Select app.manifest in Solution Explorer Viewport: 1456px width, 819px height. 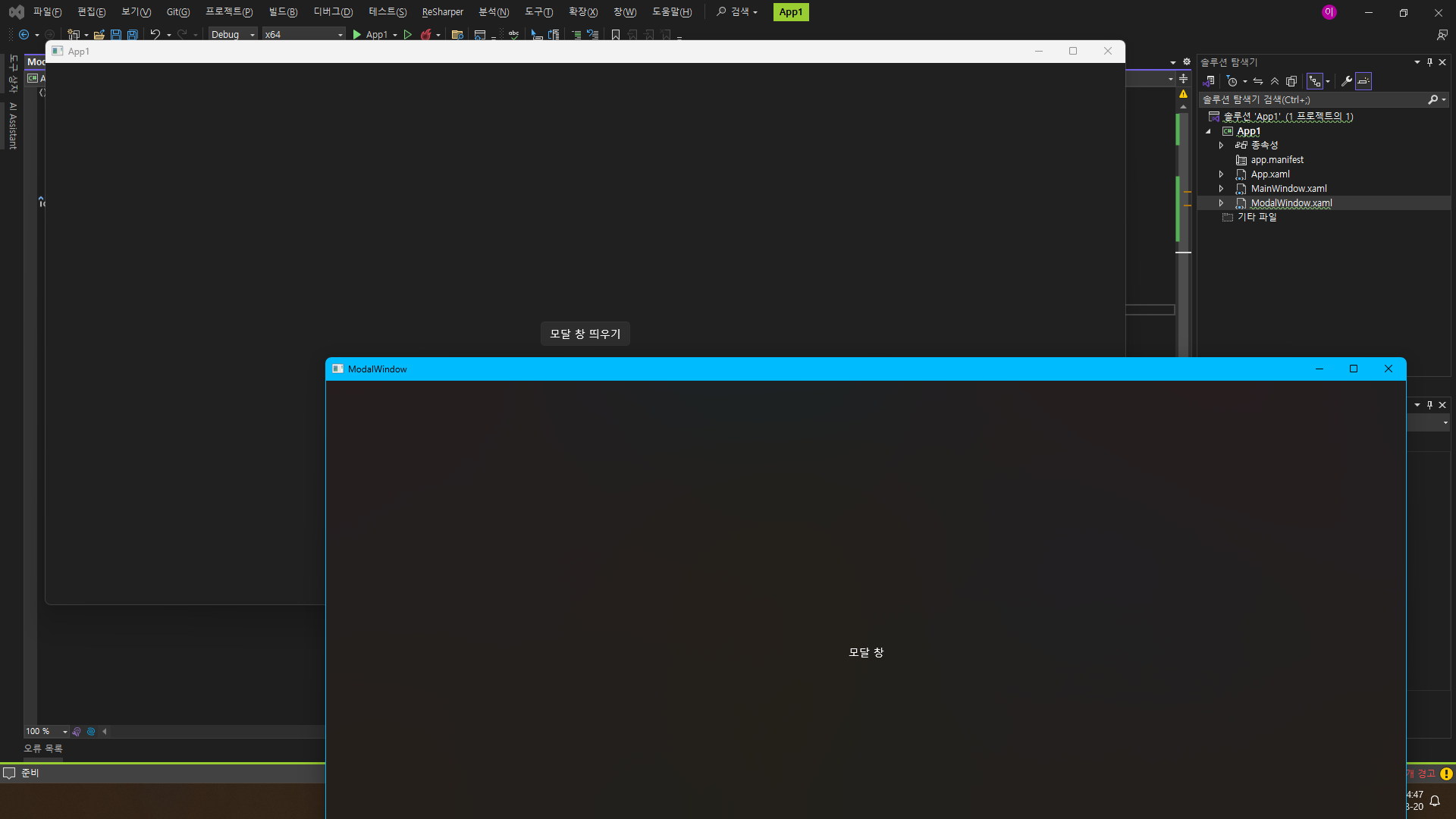1277,160
